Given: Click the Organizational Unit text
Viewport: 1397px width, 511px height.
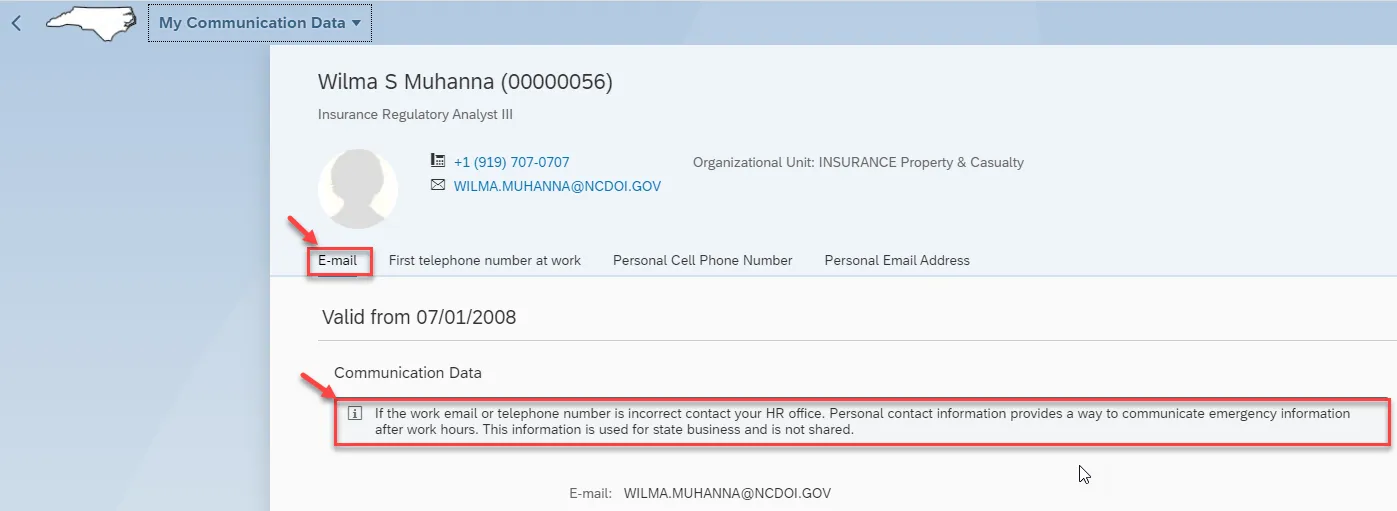Looking at the screenshot, I should coord(858,162).
